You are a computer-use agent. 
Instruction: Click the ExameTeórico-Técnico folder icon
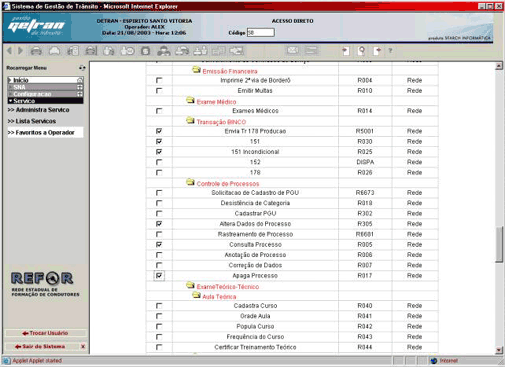tap(190, 285)
